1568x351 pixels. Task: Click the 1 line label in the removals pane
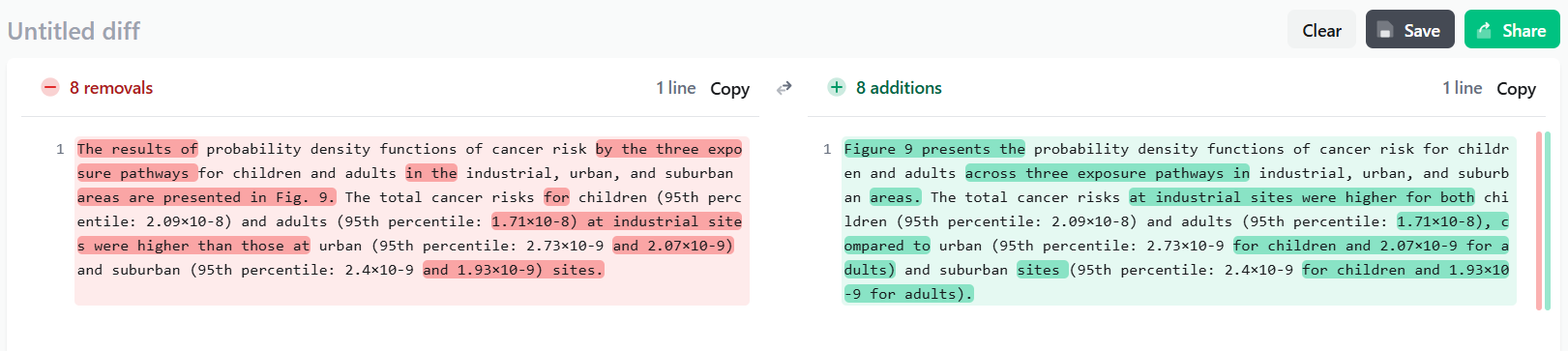[676, 88]
